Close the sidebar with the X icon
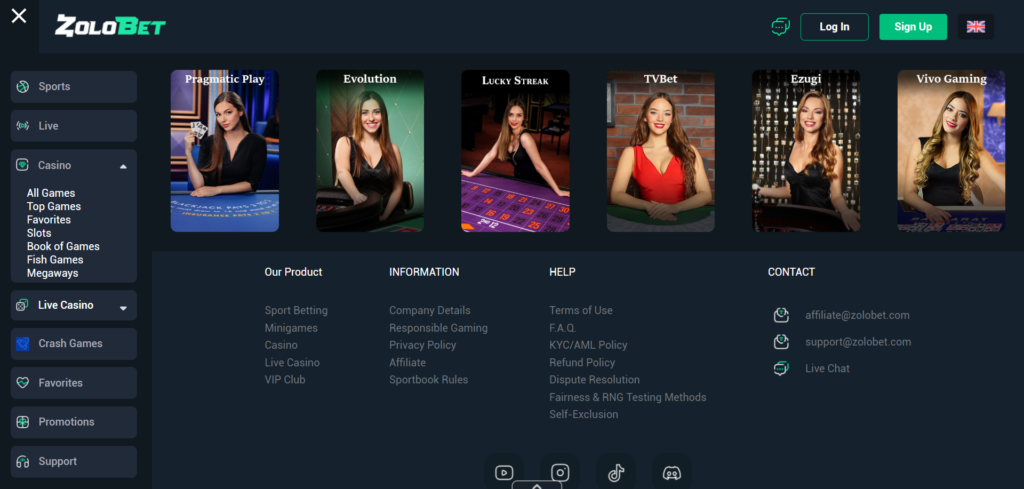 19,16
